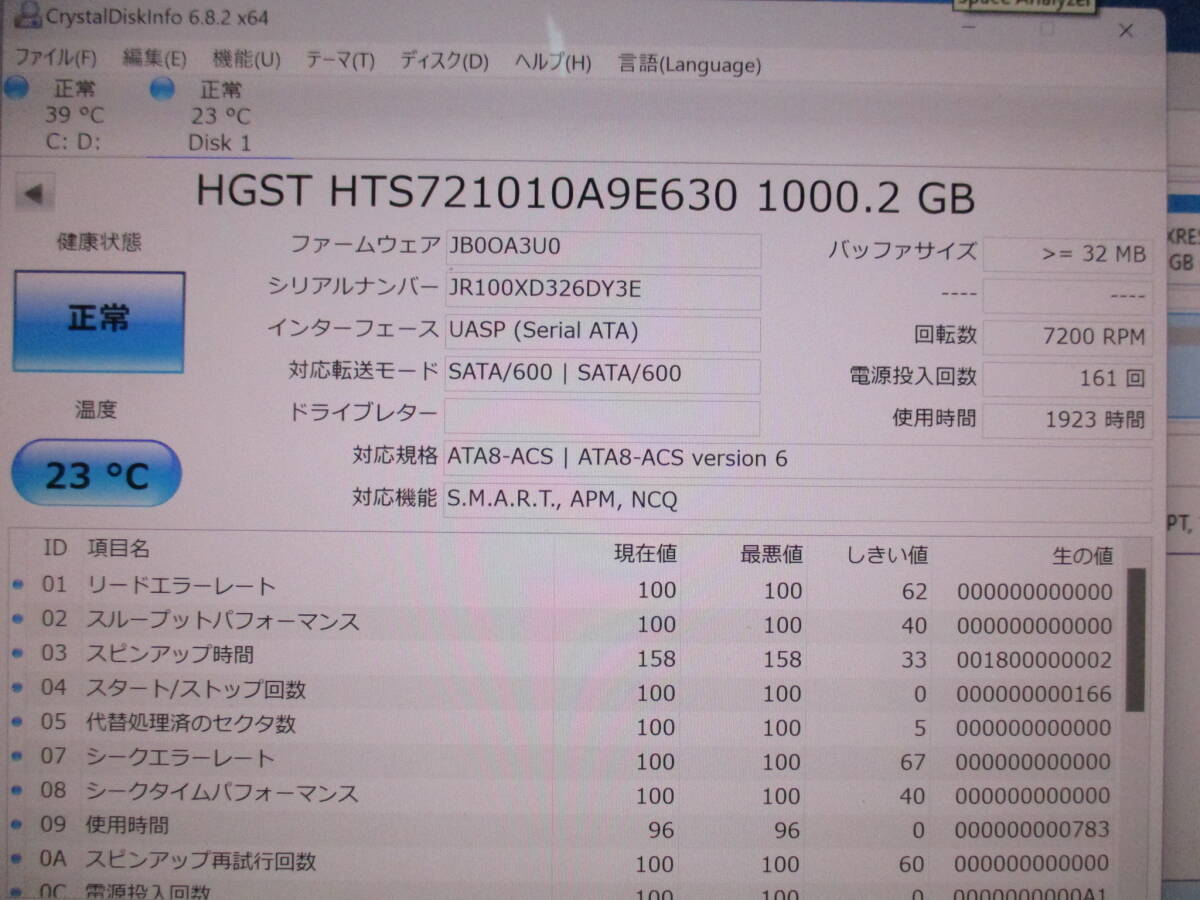Screen dimensions: 1200x900
Task: Click raw value 001800000002
Action: [1034, 660]
